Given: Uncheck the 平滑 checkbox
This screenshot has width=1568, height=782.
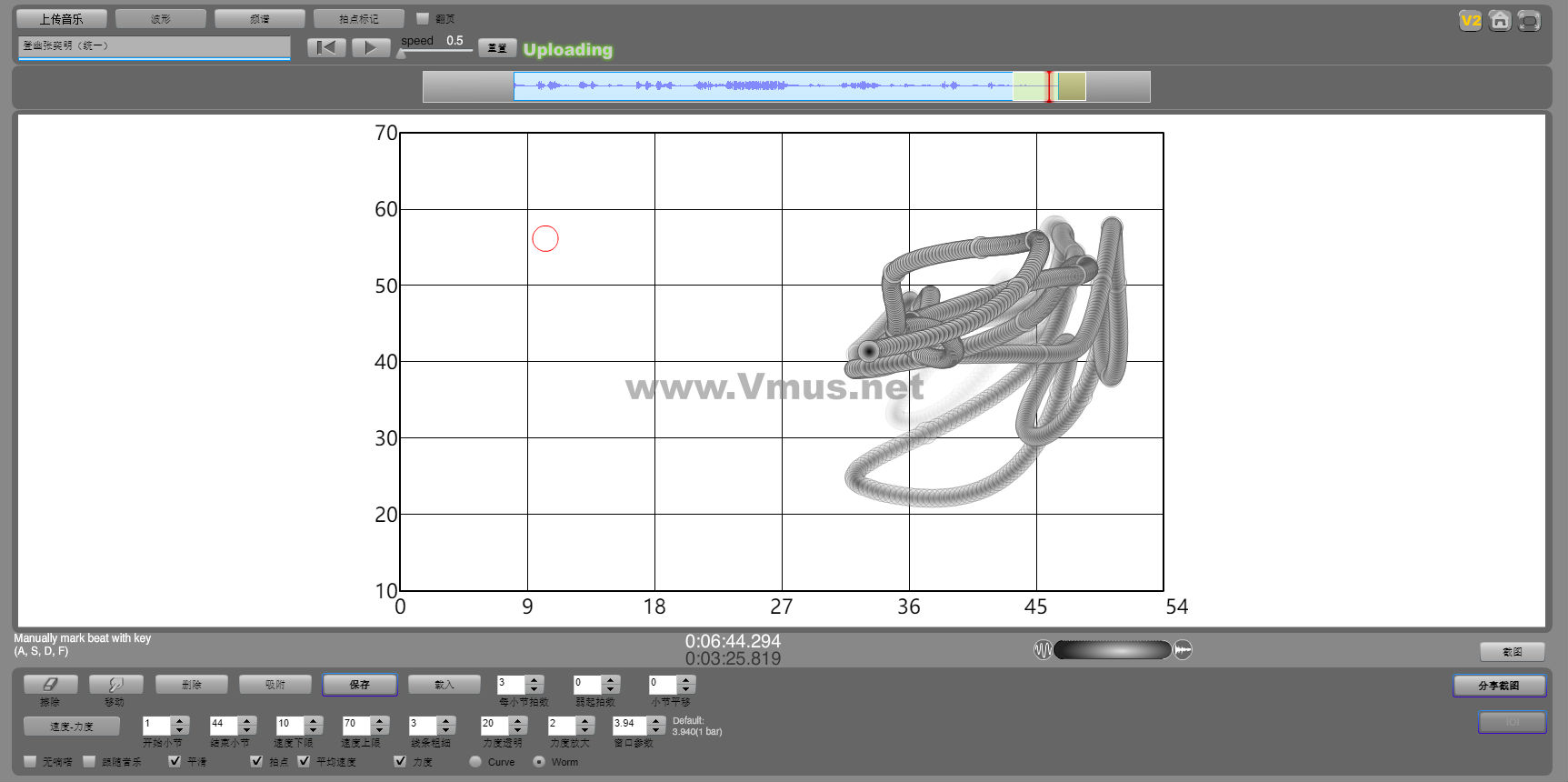Looking at the screenshot, I should (175, 761).
